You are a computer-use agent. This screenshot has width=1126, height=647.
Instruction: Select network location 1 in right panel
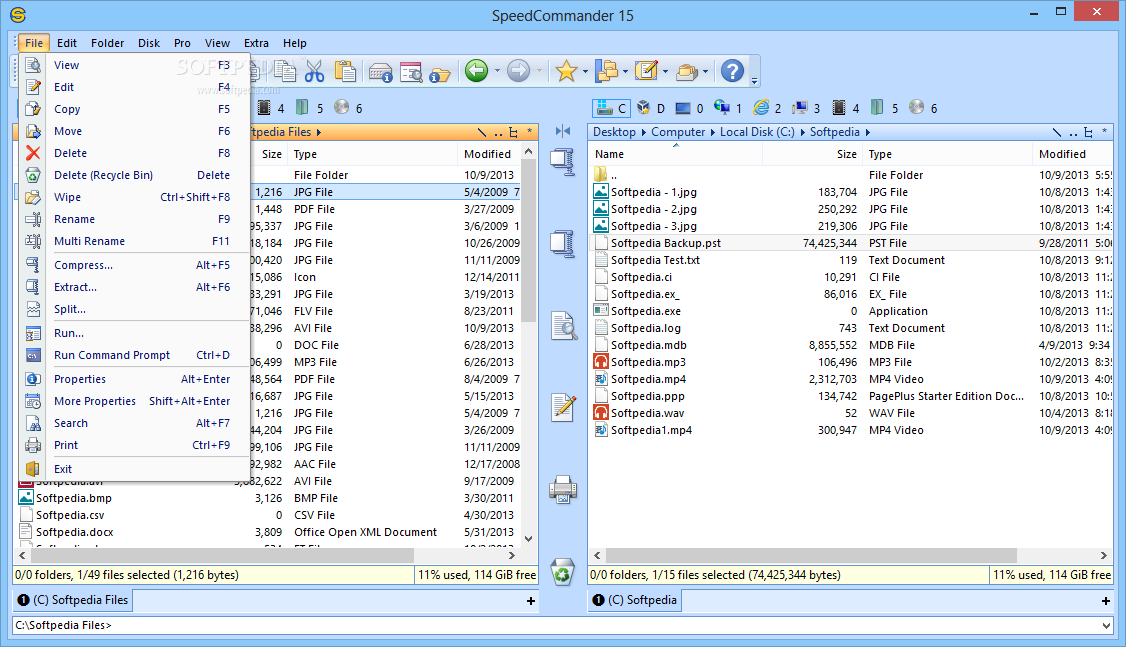coord(728,108)
